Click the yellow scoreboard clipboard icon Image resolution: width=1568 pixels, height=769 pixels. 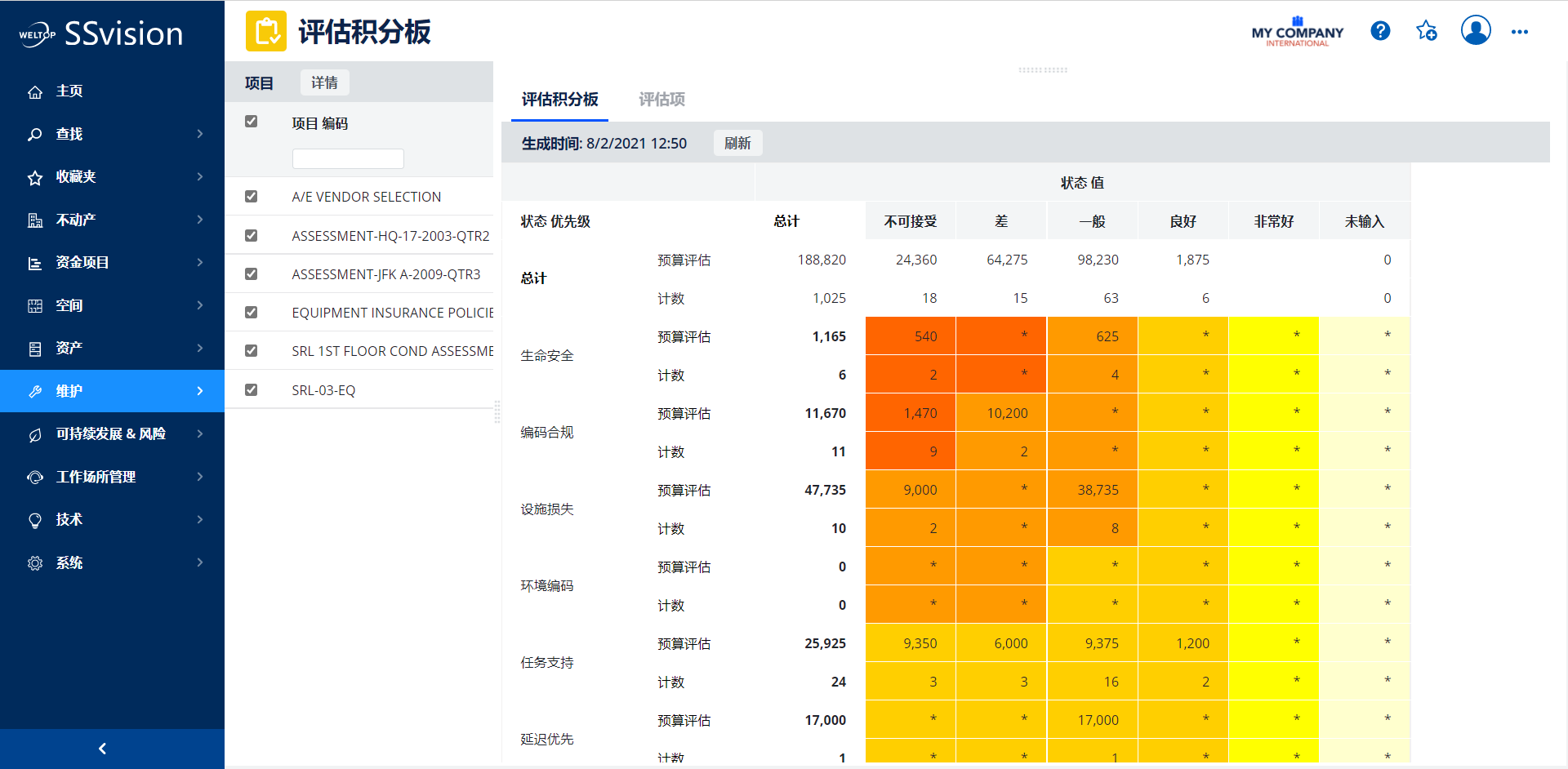click(266, 32)
